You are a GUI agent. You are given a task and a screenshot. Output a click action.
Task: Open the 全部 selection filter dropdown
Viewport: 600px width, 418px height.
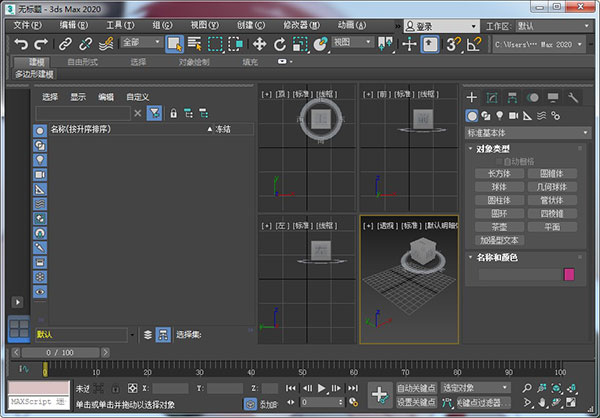tap(139, 44)
